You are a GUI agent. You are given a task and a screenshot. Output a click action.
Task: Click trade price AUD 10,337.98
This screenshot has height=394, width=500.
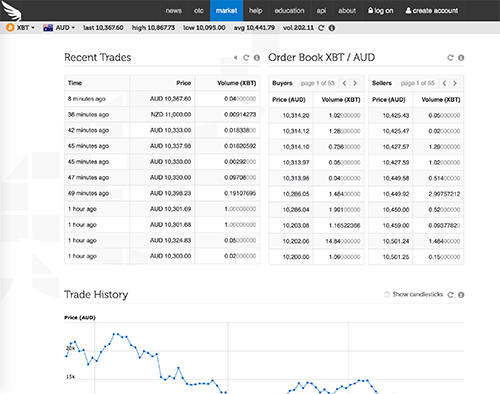170,146
